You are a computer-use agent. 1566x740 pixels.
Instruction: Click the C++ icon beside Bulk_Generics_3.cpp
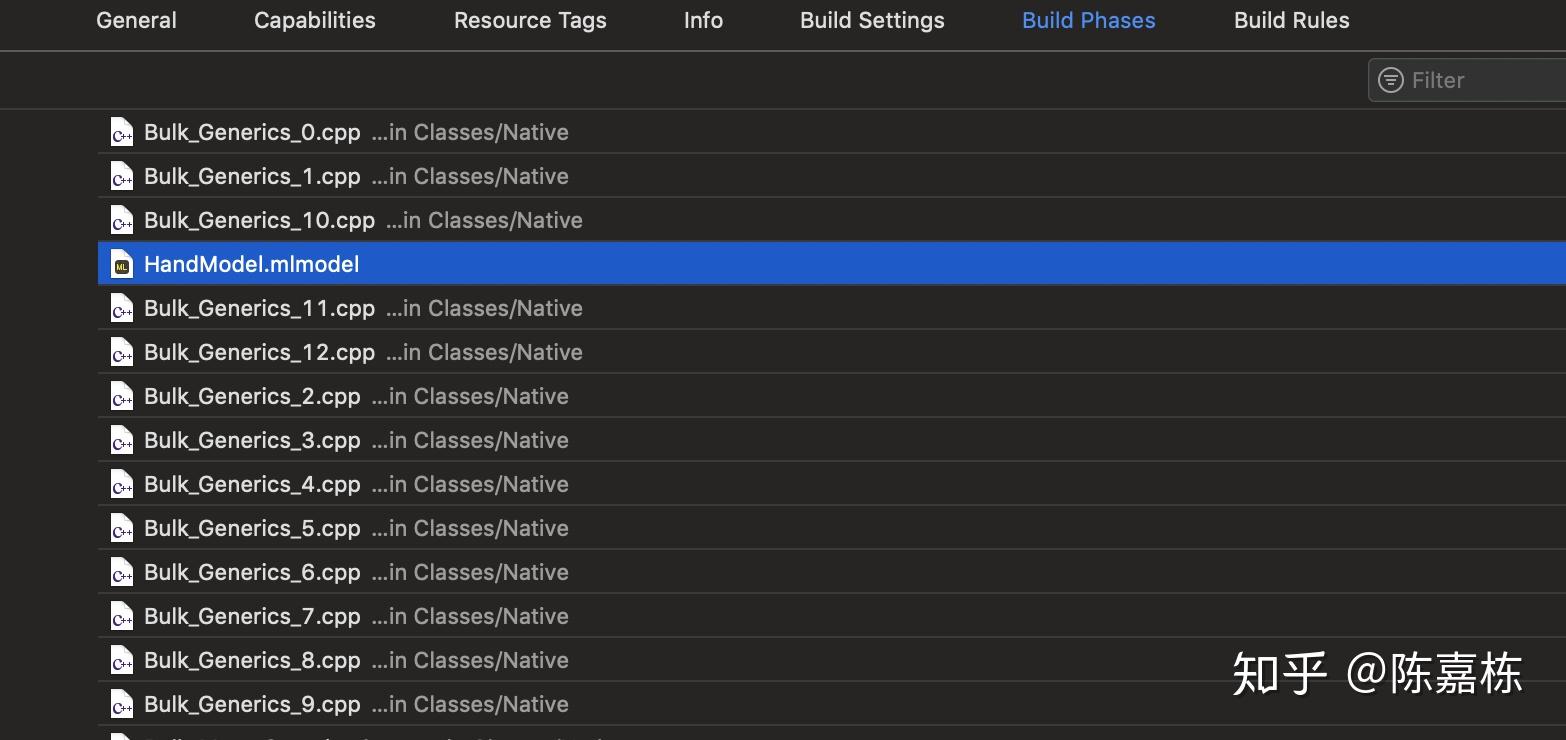pos(122,441)
